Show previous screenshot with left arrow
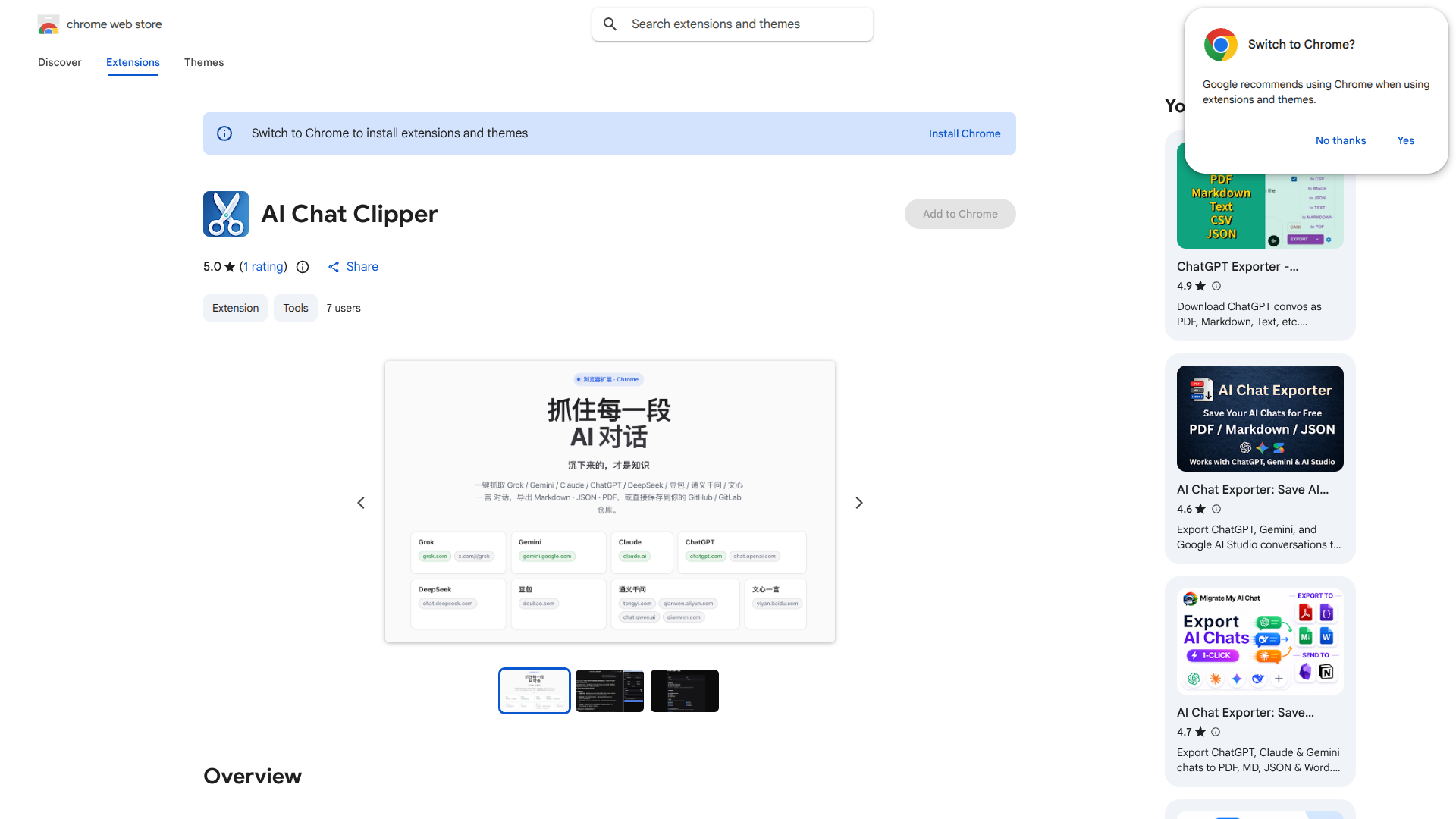The width and height of the screenshot is (1456, 819). click(361, 503)
